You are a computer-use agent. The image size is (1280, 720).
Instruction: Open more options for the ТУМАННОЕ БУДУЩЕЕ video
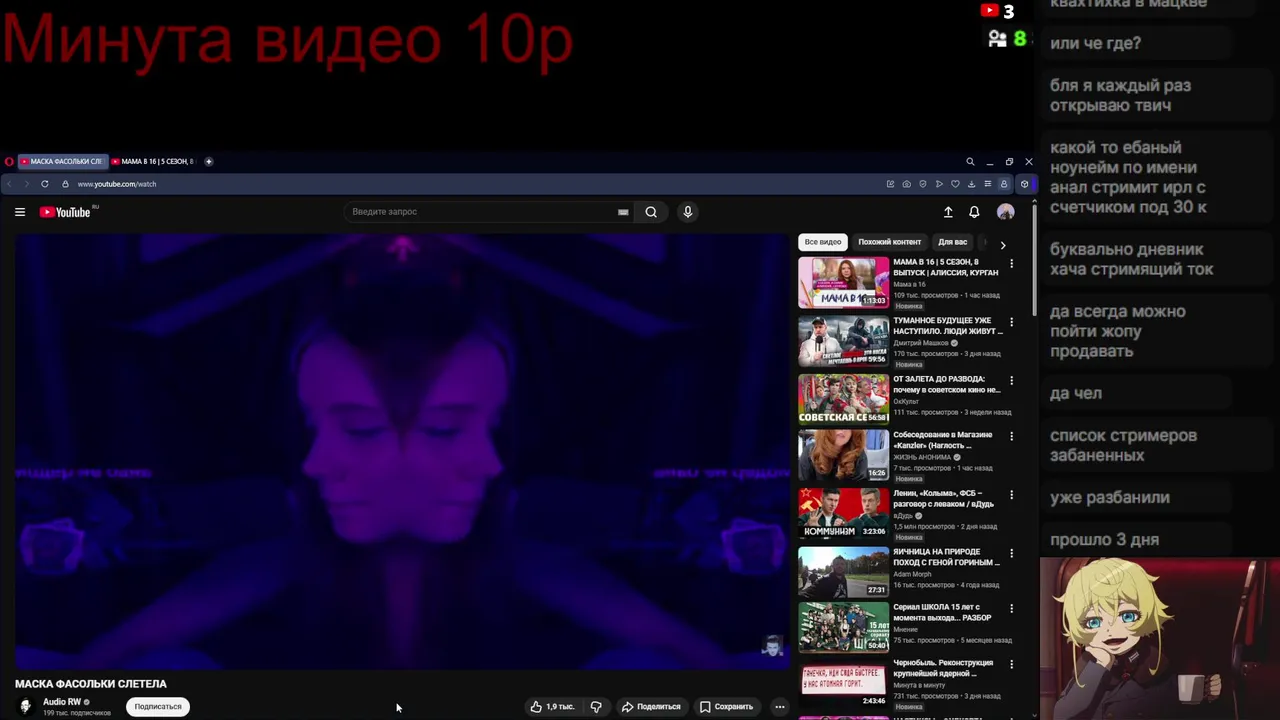[1011, 322]
